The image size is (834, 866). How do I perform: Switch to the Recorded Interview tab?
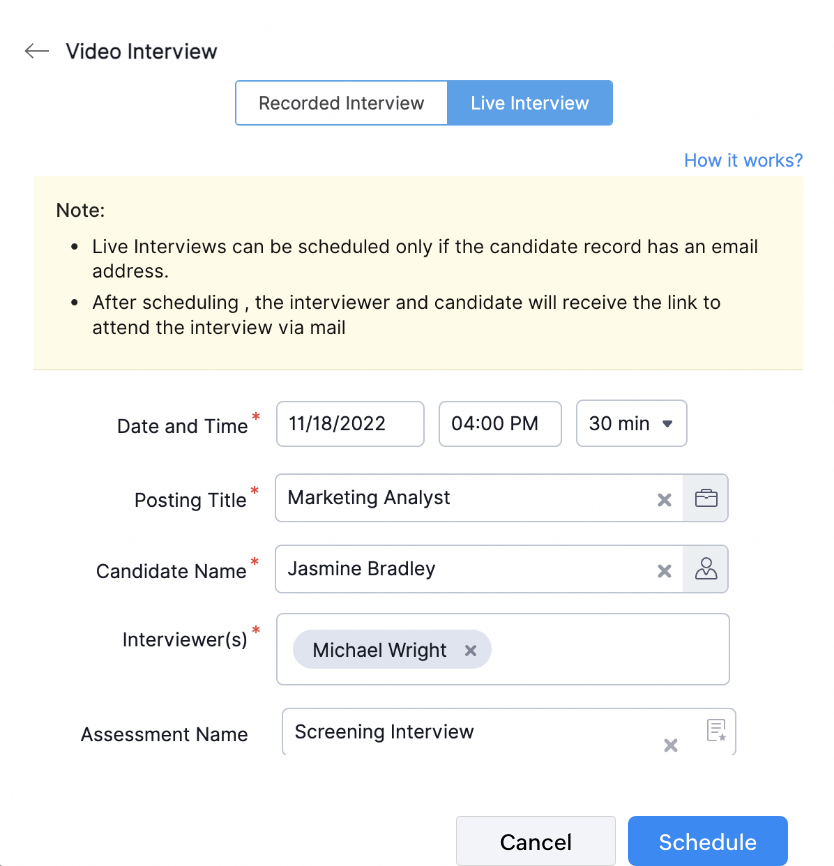341,103
